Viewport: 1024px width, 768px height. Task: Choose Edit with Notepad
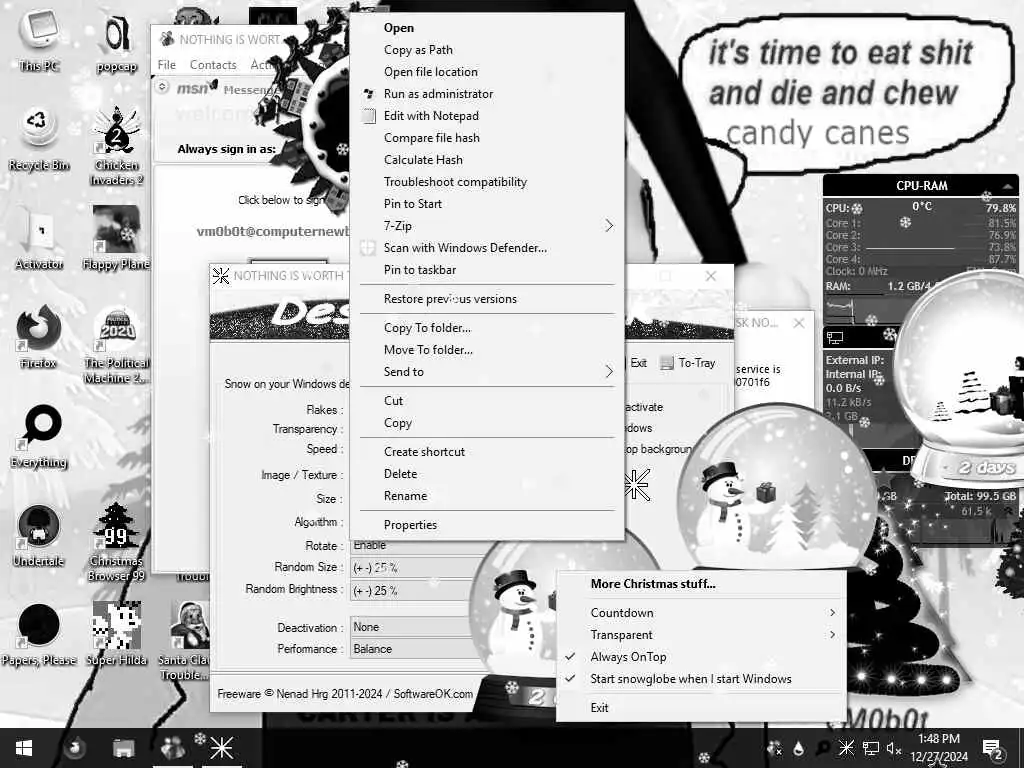tap(487, 116)
